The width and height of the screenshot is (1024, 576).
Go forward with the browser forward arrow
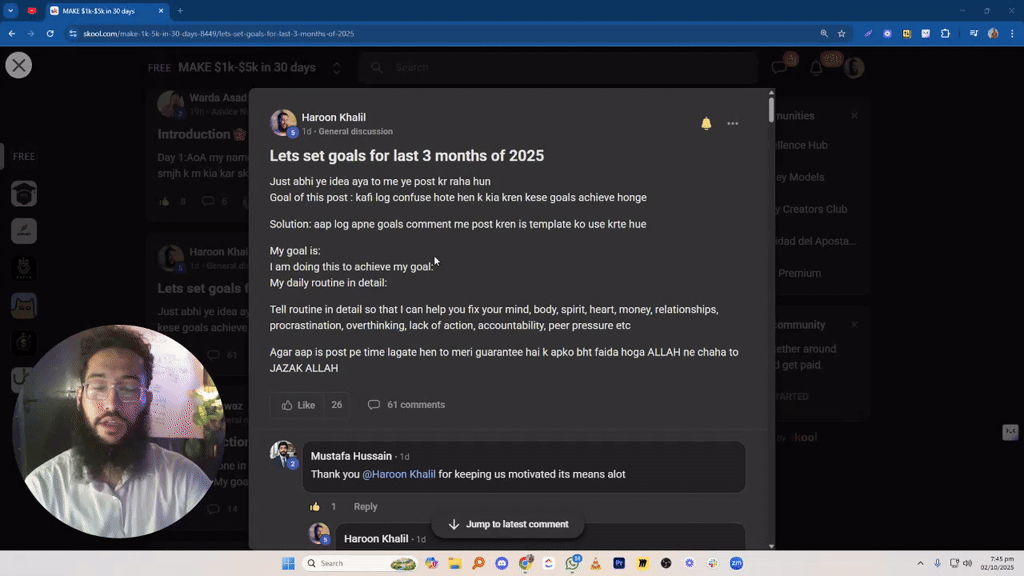[x=31, y=33]
